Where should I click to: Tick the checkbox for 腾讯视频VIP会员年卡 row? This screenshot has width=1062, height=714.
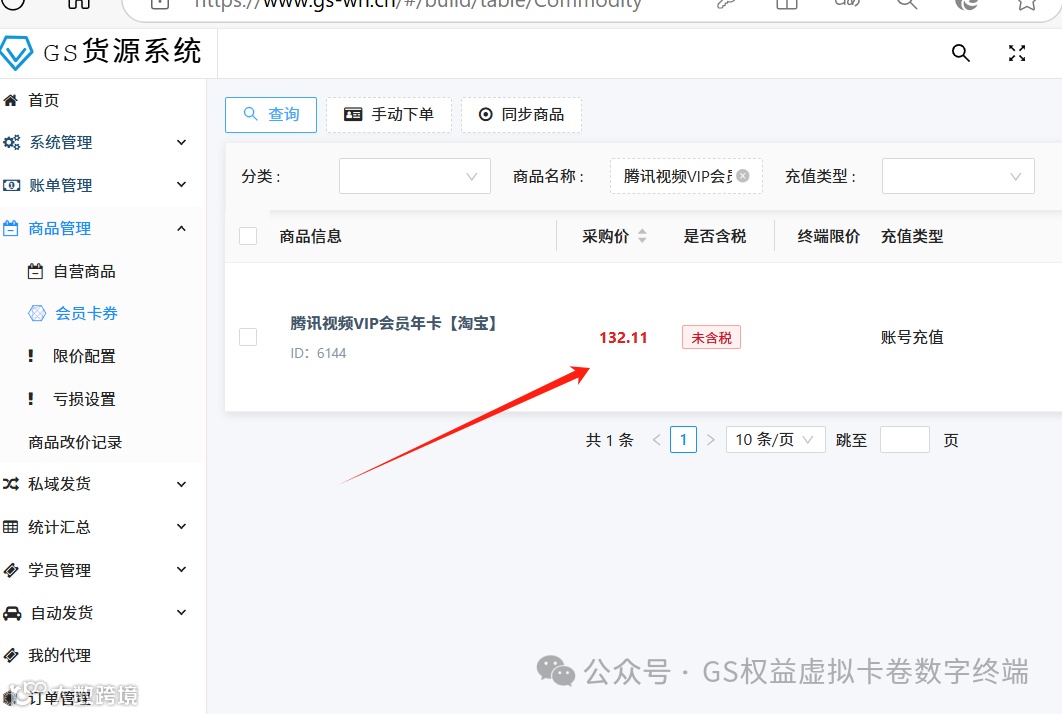[248, 337]
